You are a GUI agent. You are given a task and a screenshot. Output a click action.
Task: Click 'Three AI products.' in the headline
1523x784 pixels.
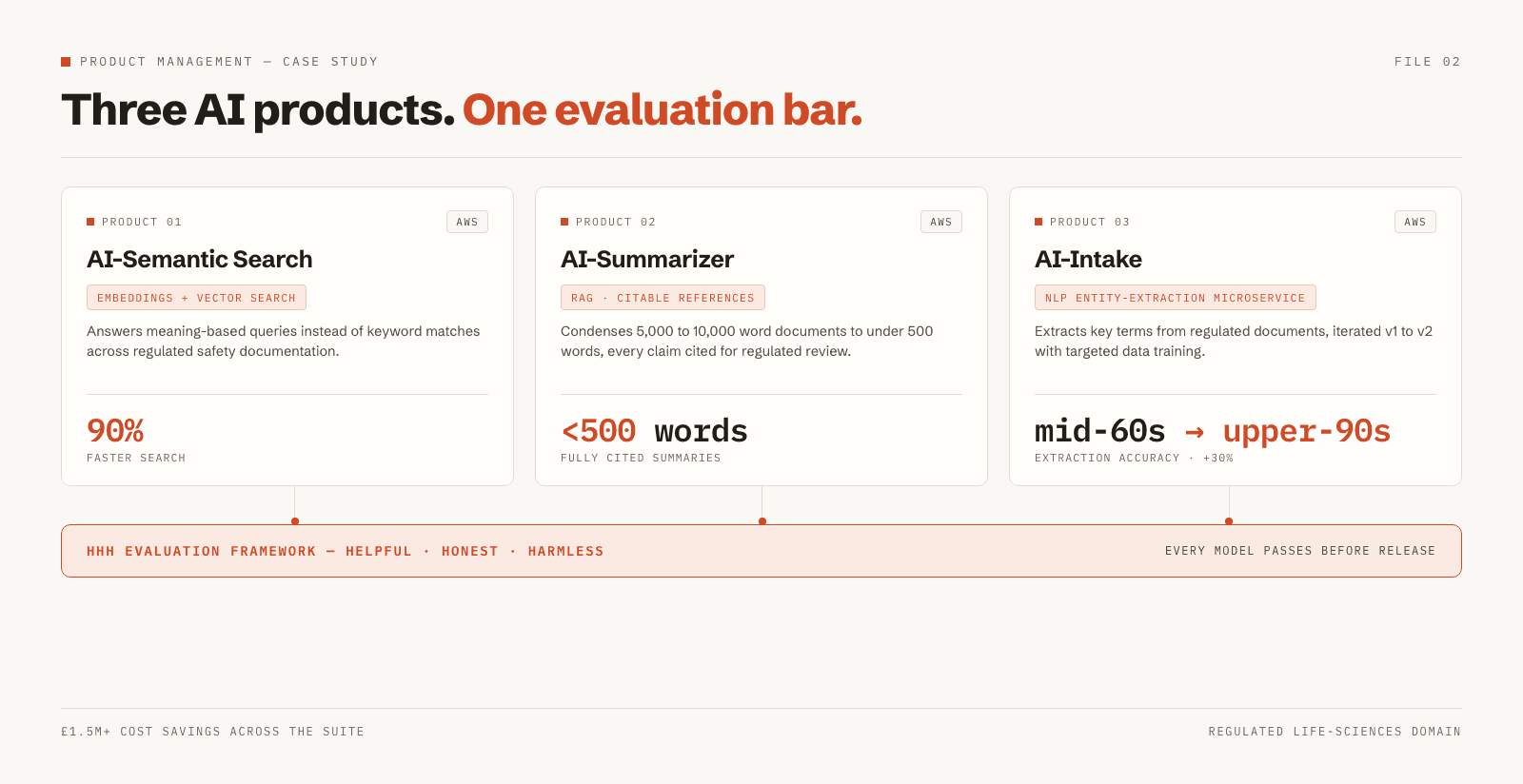pos(258,110)
